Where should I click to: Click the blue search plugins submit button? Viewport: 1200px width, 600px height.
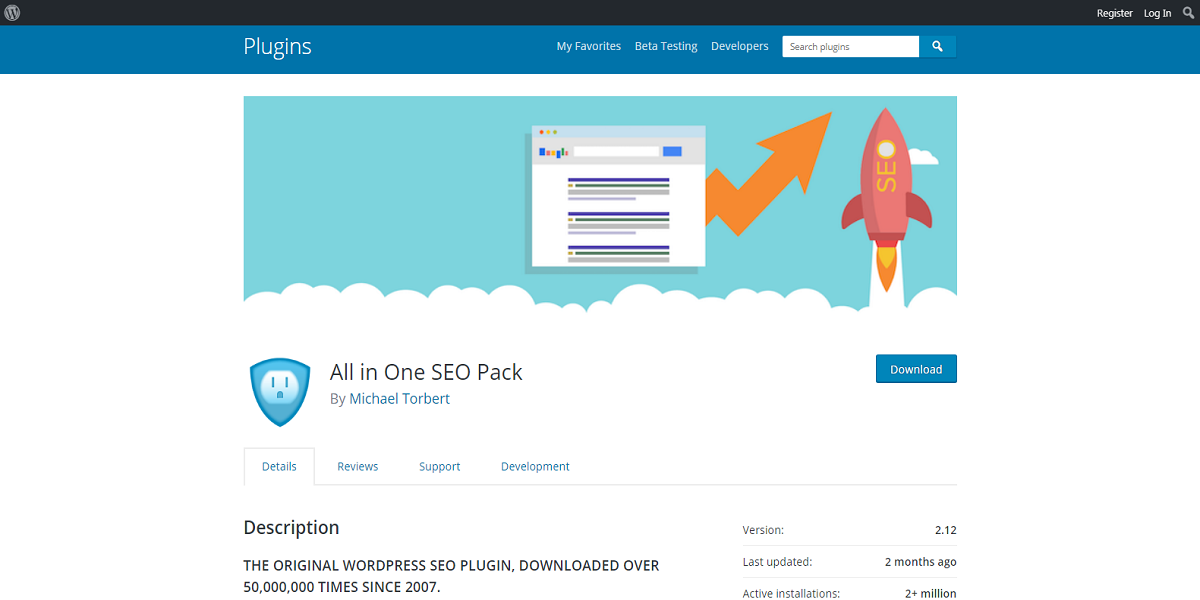(938, 46)
